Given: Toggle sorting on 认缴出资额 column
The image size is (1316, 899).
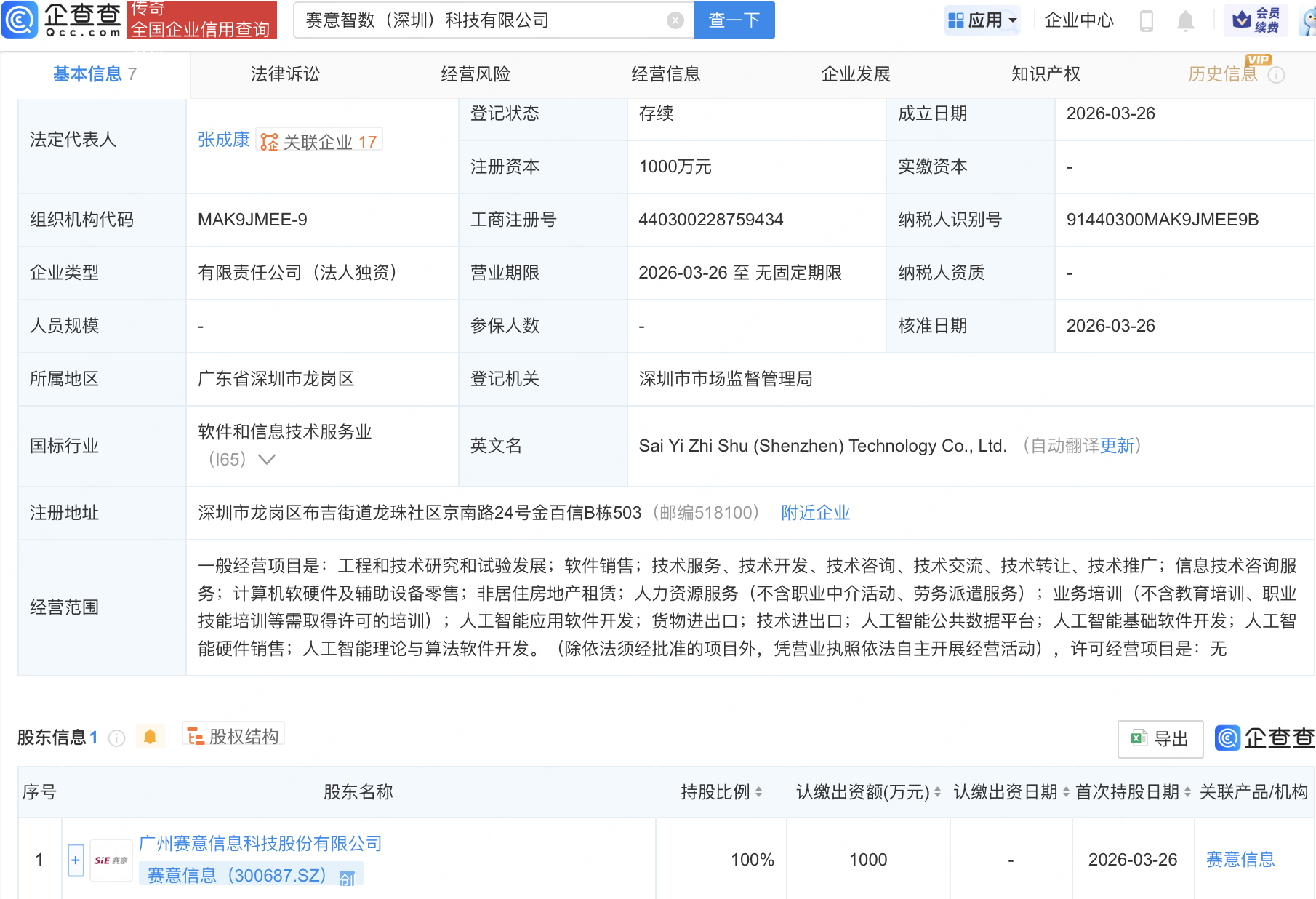Looking at the screenshot, I should coord(936,792).
